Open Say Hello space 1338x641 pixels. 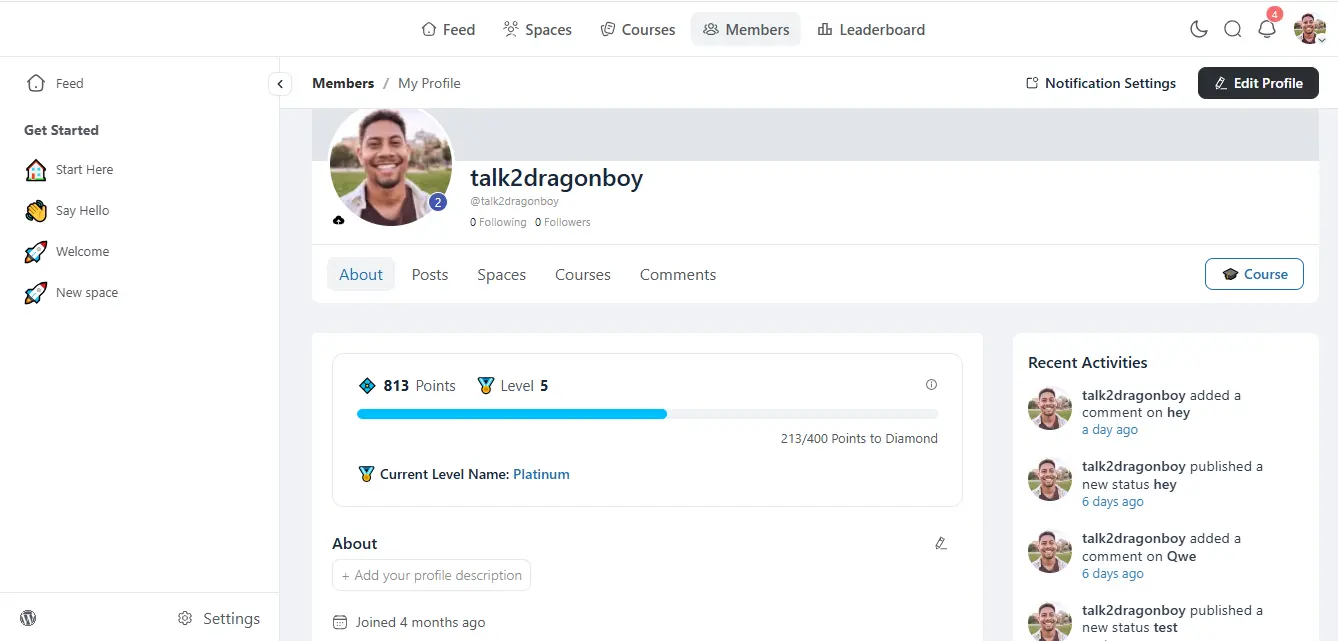pyautogui.click(x=67, y=211)
